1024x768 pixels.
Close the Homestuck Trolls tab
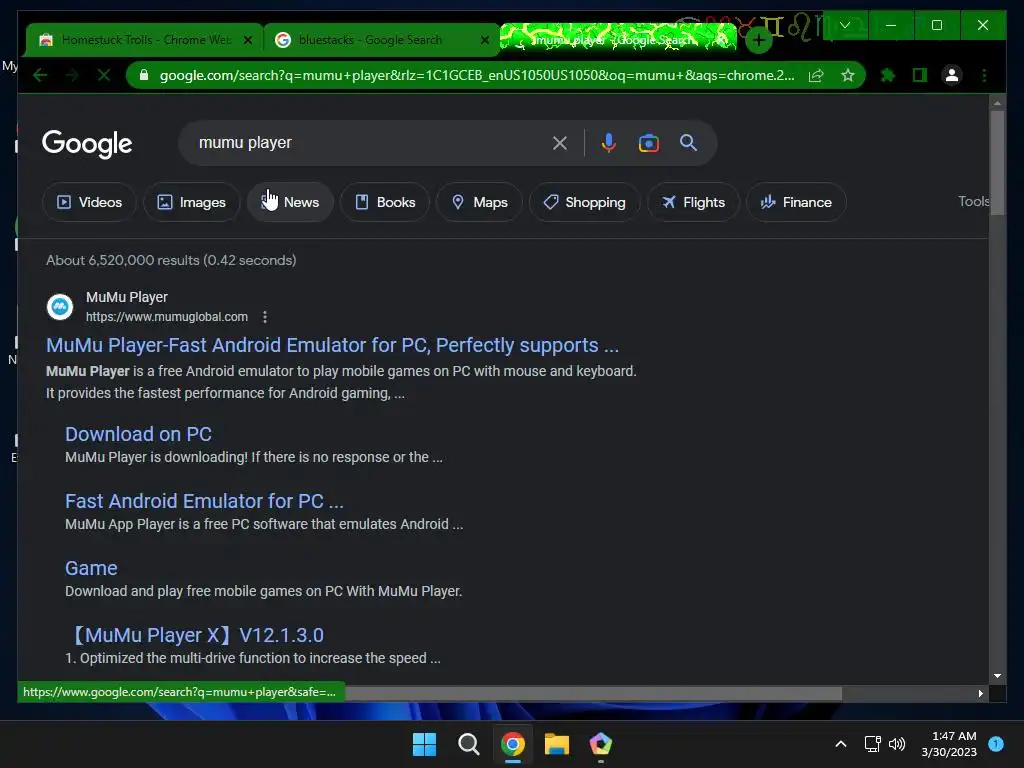[248, 40]
